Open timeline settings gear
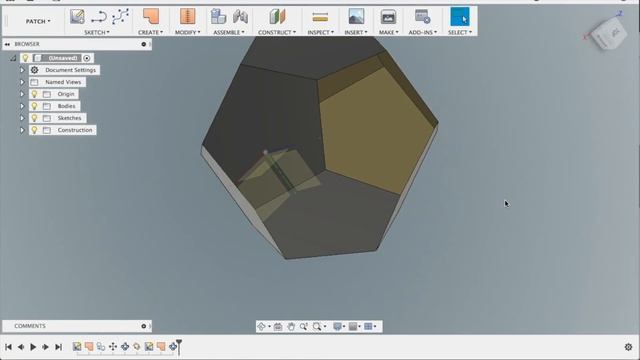Screen dimensions: 640x360 tap(628, 347)
